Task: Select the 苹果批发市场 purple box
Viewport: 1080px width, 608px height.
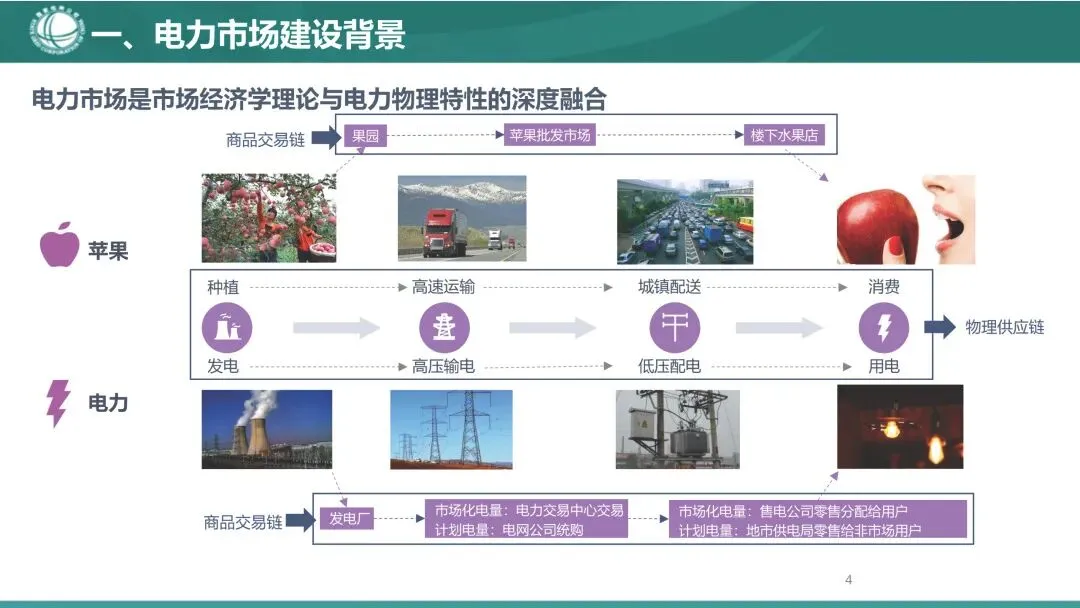Action: pos(550,135)
